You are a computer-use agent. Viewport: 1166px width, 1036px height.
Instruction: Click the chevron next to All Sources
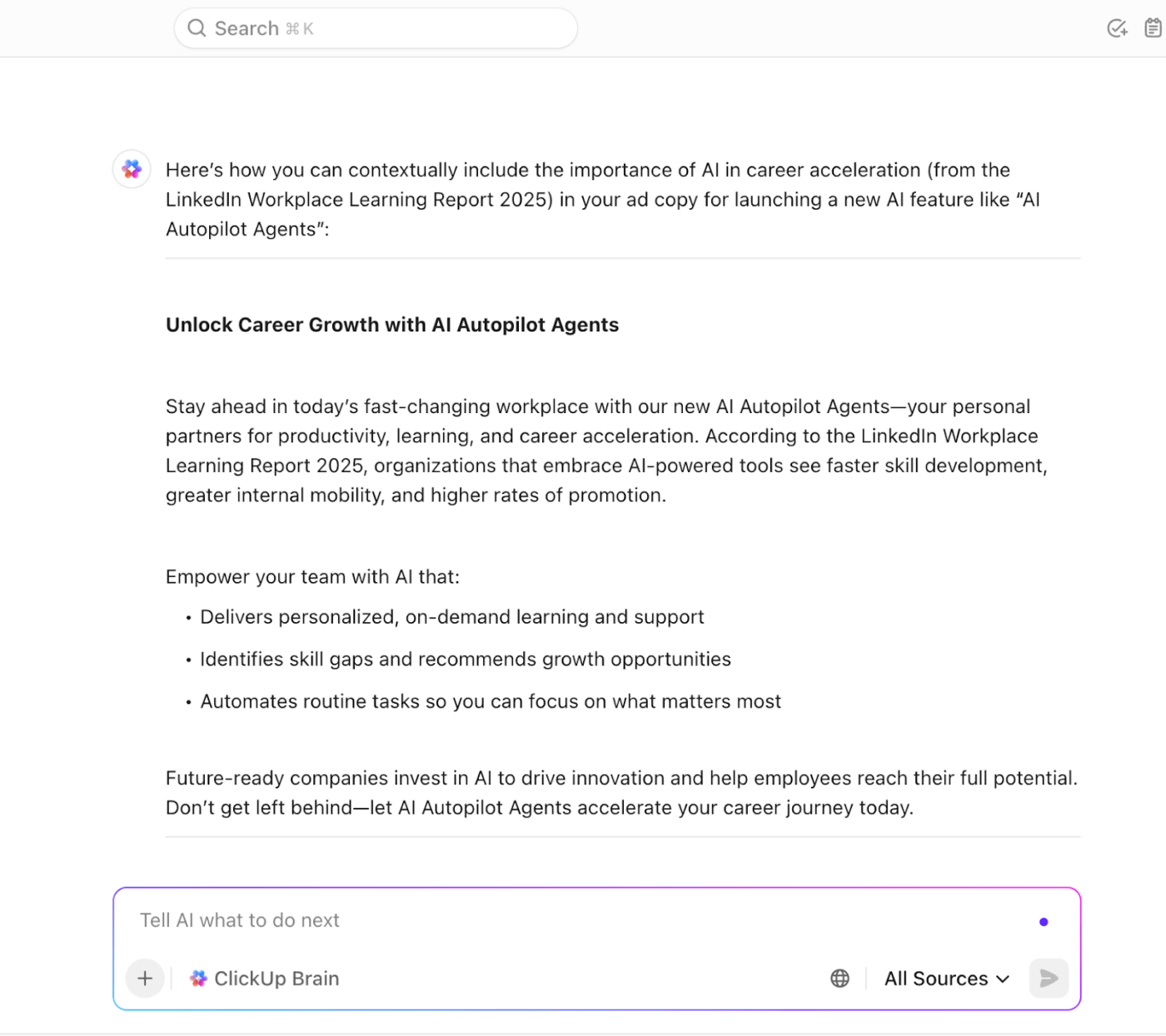click(1004, 979)
